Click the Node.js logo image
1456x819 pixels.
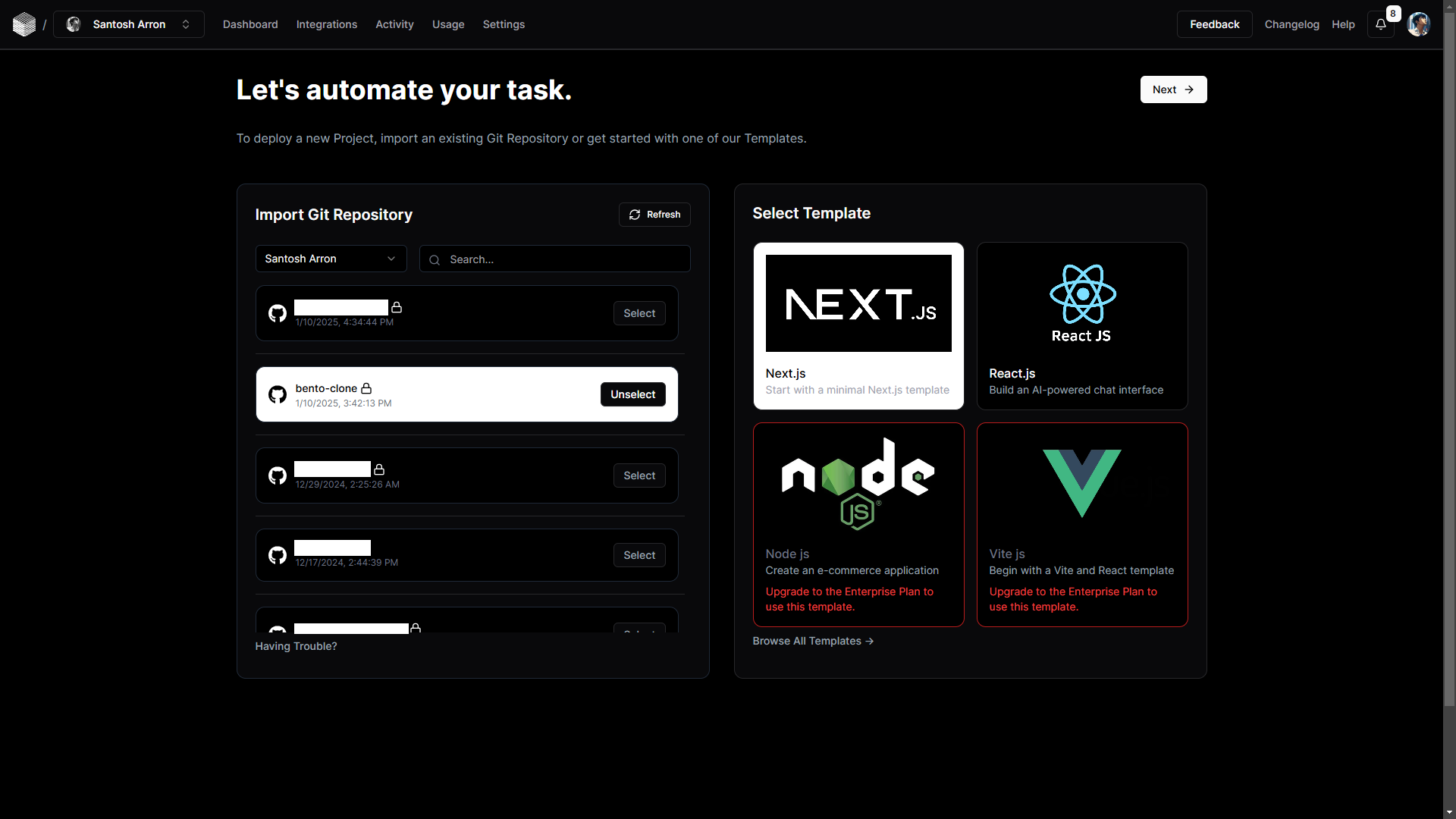pyautogui.click(x=858, y=484)
